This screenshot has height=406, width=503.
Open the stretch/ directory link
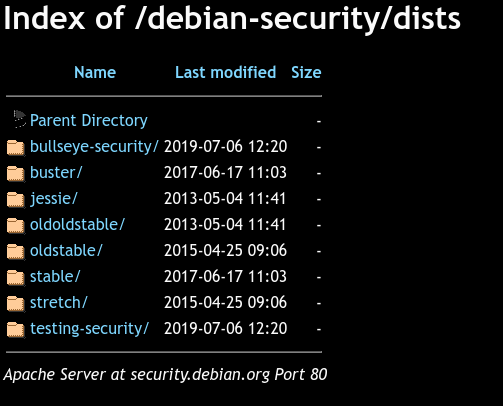point(59,302)
